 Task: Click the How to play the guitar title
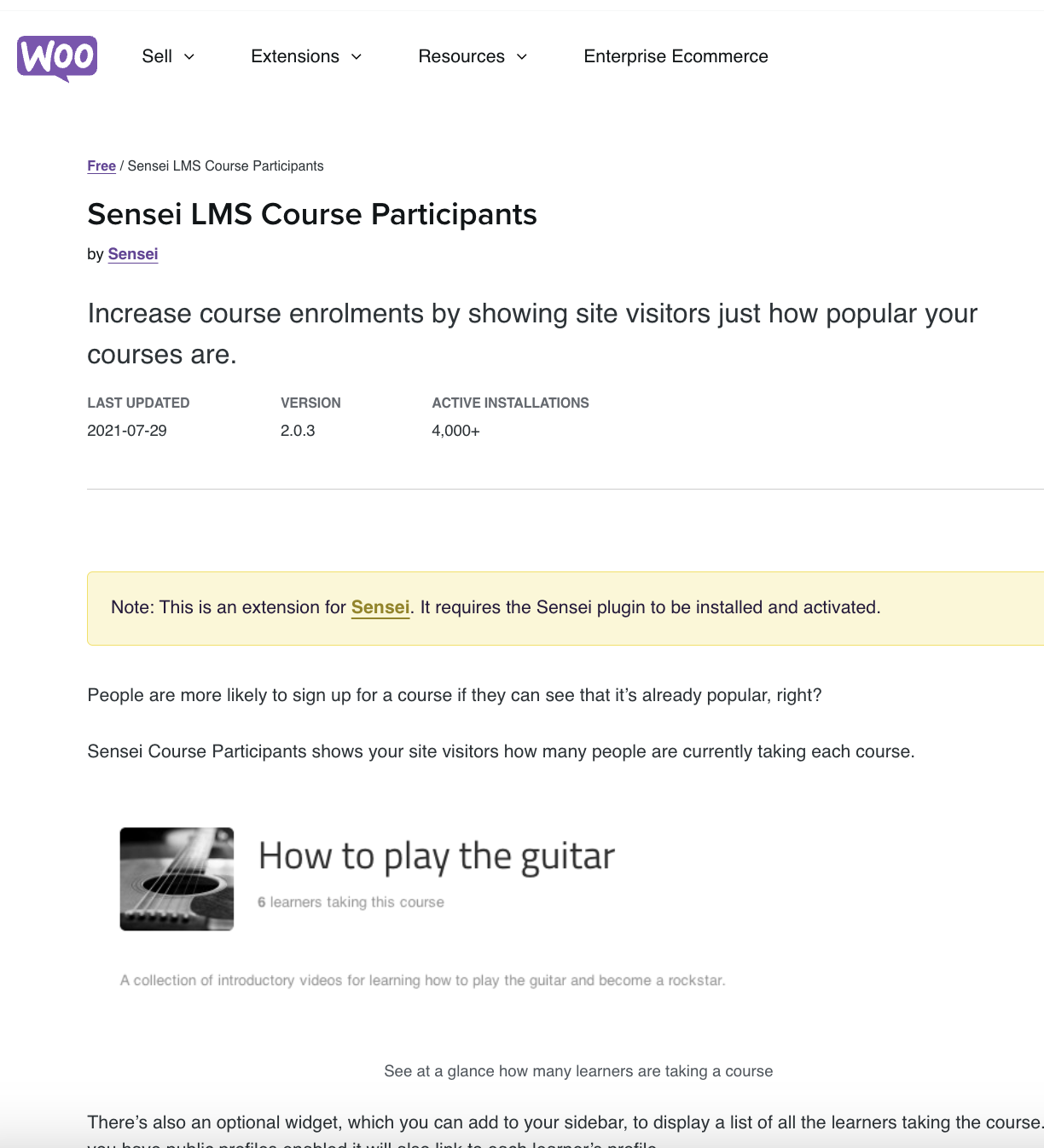point(436,855)
